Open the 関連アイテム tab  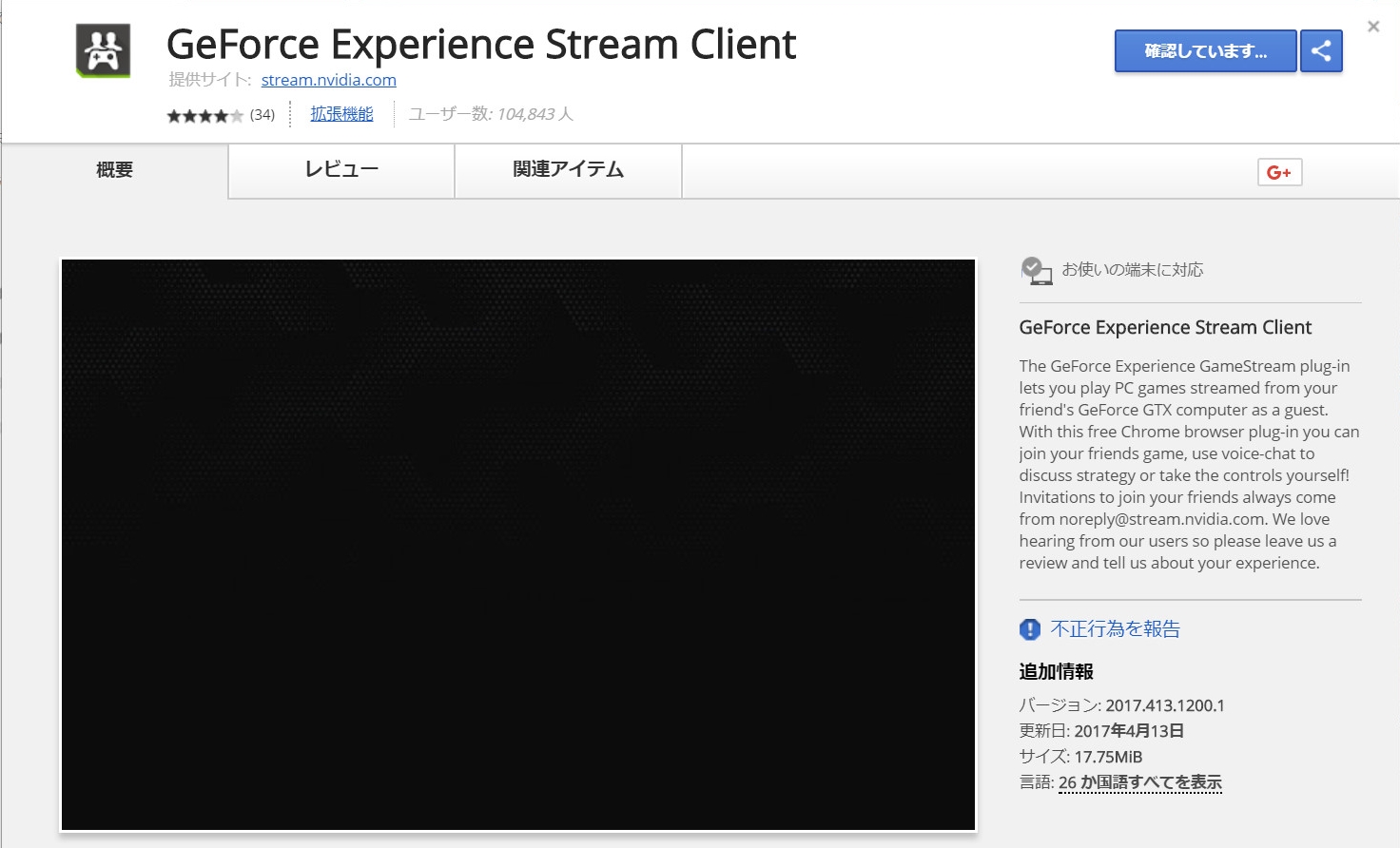tap(568, 170)
